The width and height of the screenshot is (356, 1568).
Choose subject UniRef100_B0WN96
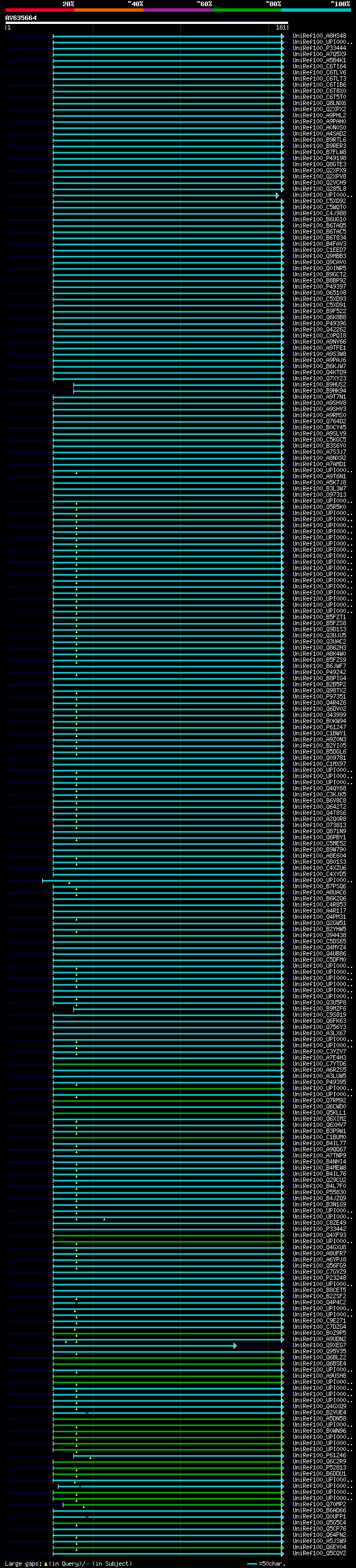[319, 1430]
